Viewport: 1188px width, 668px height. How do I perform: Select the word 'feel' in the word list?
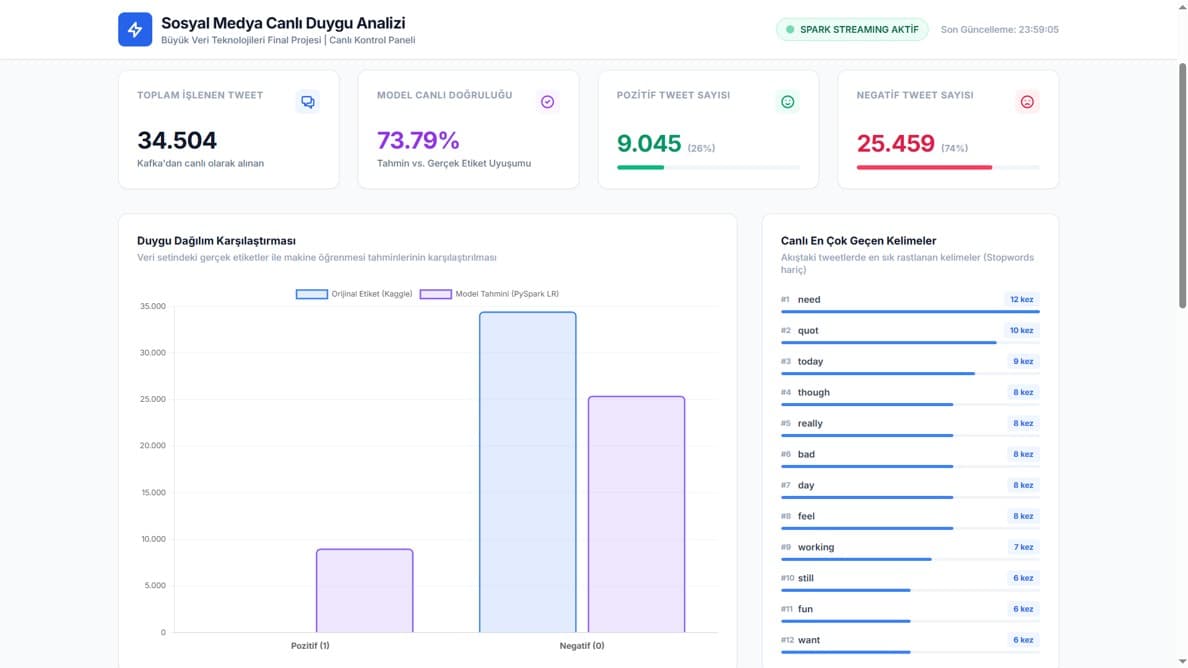click(x=806, y=517)
